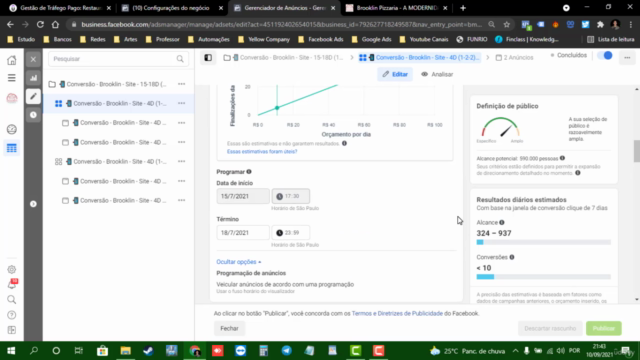Check last ad checkbox in the tree
Image resolution: width=640 pixels, height=360 pixels.
65,200
